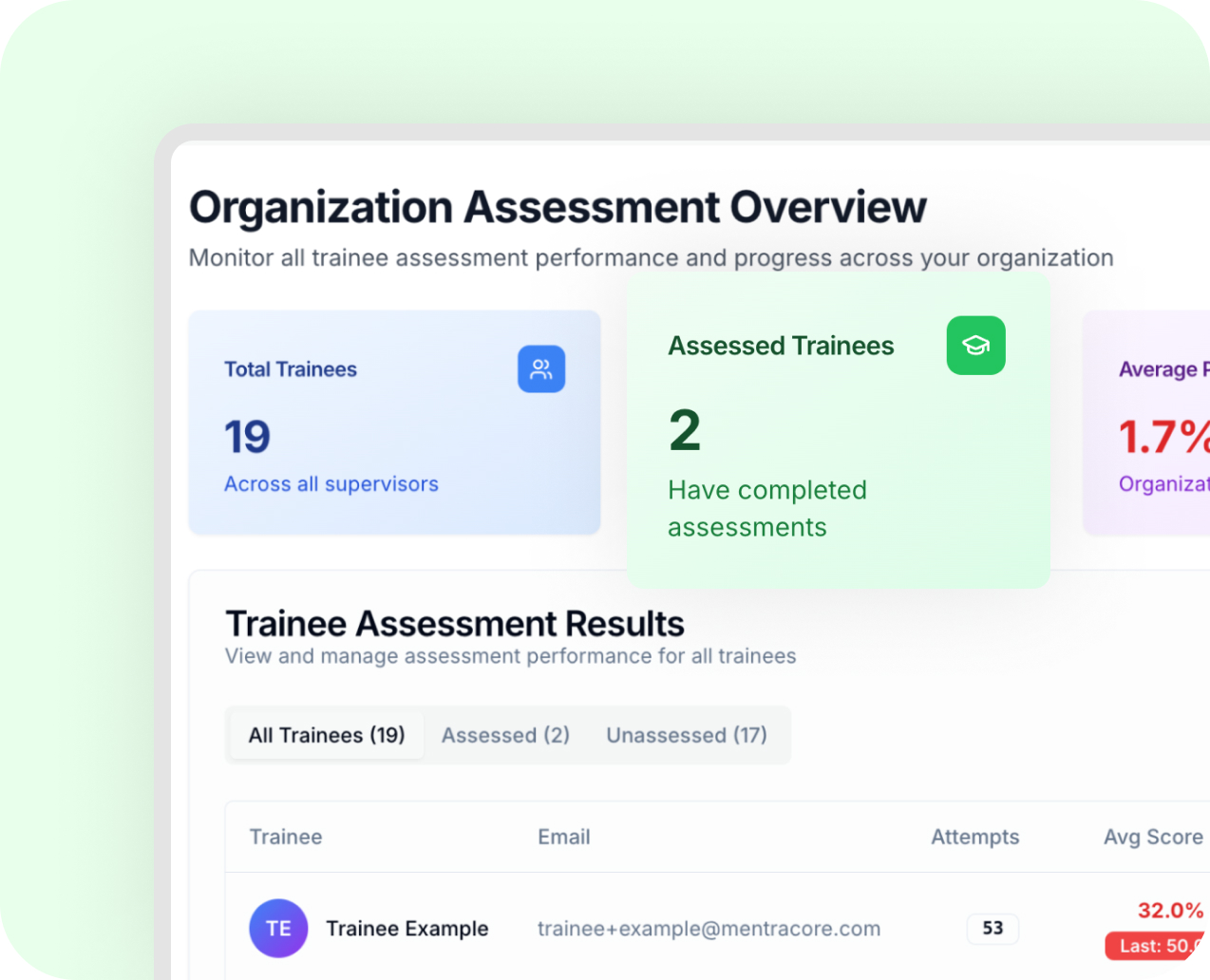Screen dimensions: 1210x980
Task: Click the 32.0% average score value
Action: coord(1170,910)
